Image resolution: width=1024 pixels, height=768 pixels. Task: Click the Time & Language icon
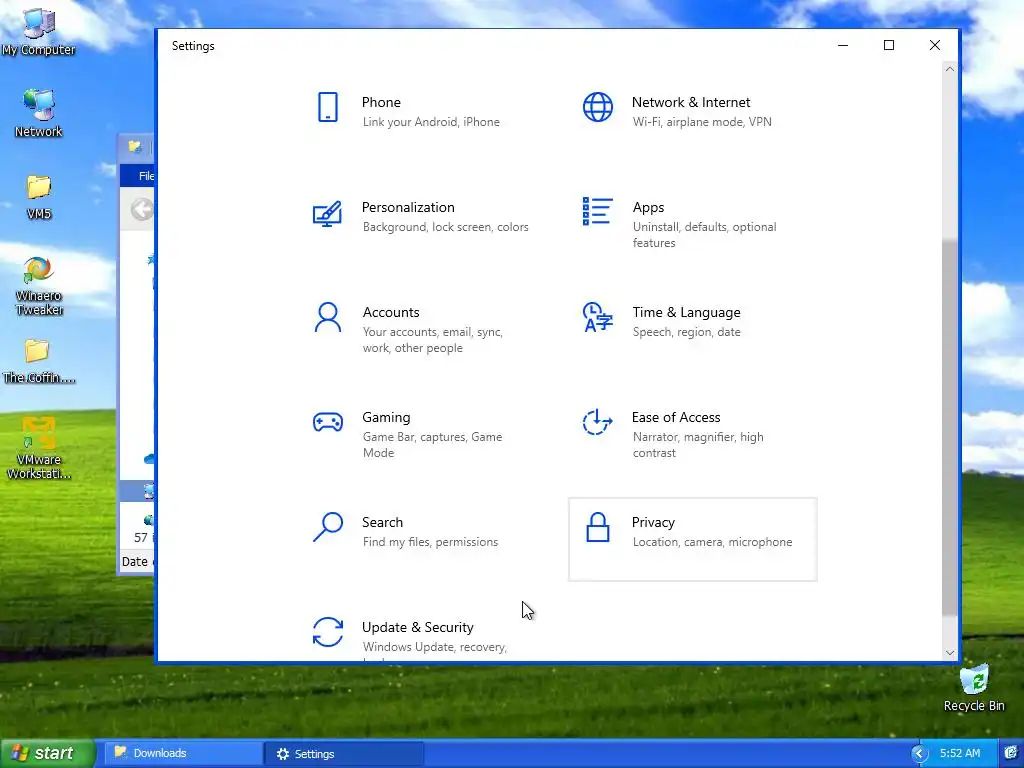click(598, 317)
